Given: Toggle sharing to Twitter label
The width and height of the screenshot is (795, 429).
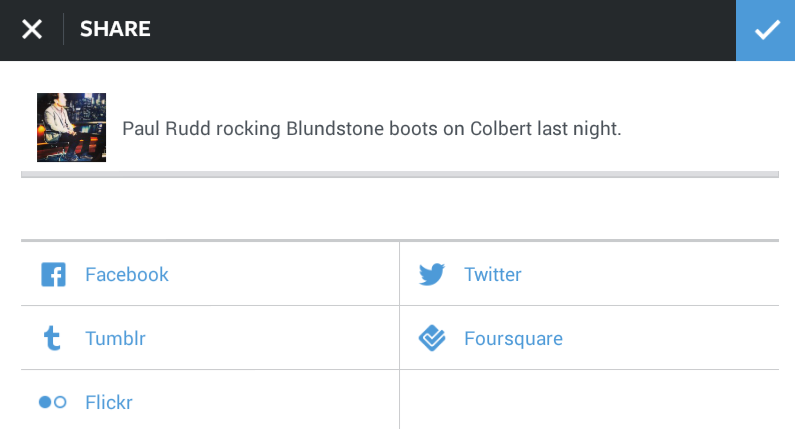Looking at the screenshot, I should (493, 274).
